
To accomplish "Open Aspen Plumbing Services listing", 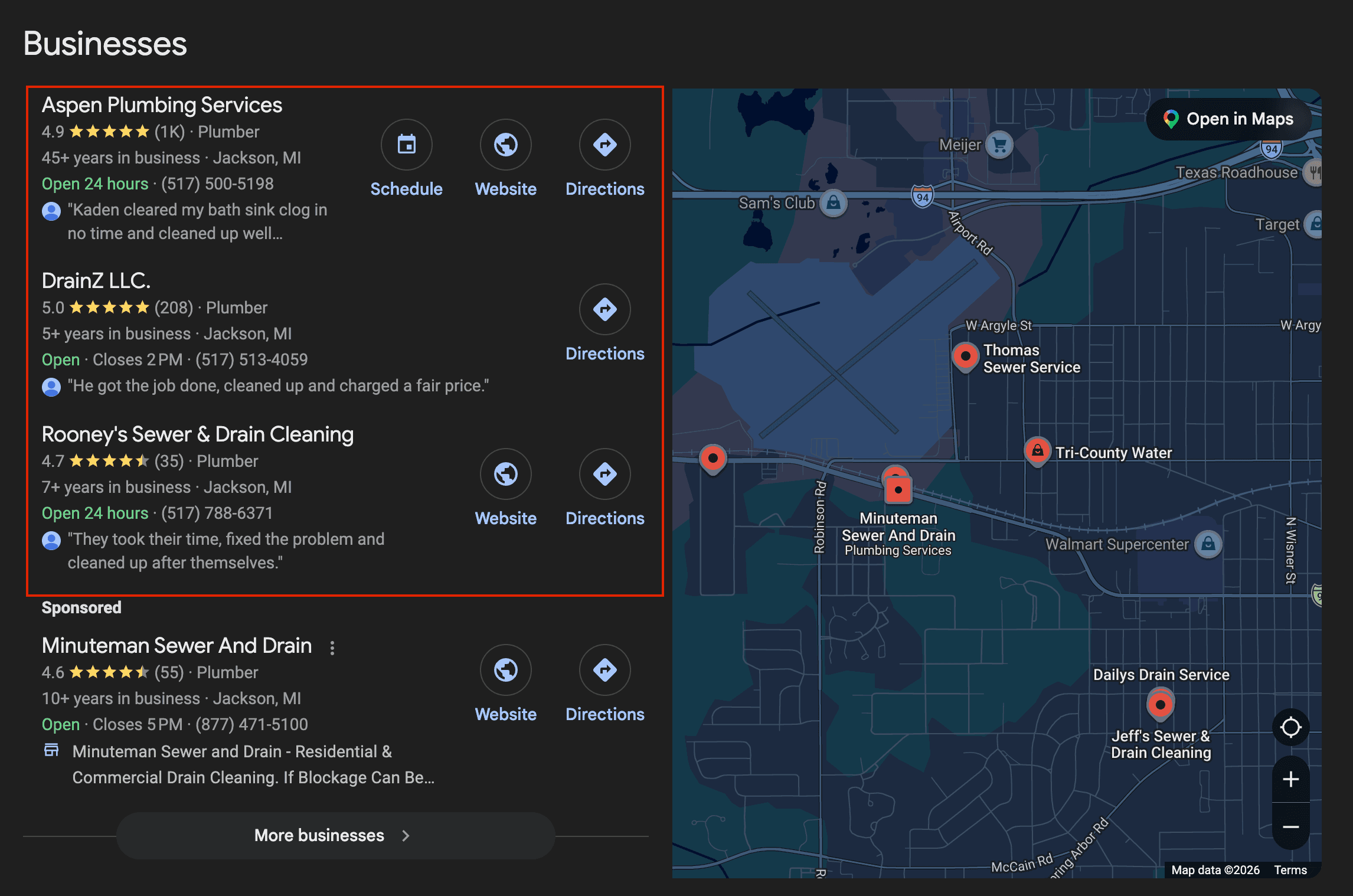I will click(162, 105).
